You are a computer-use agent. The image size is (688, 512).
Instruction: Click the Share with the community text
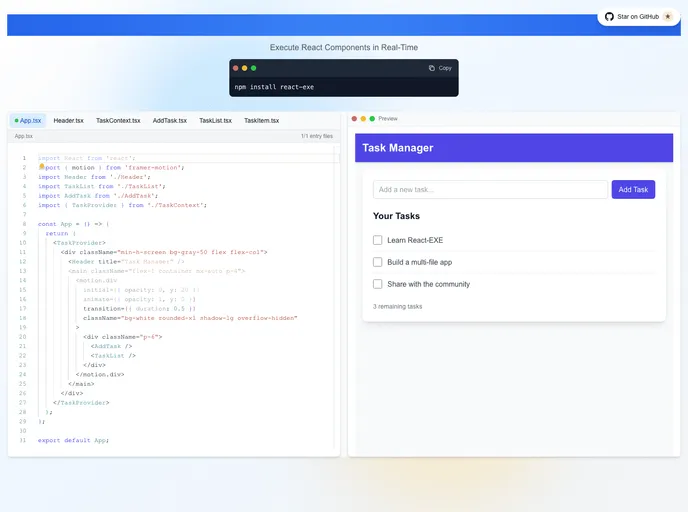pyautogui.click(x=428, y=284)
